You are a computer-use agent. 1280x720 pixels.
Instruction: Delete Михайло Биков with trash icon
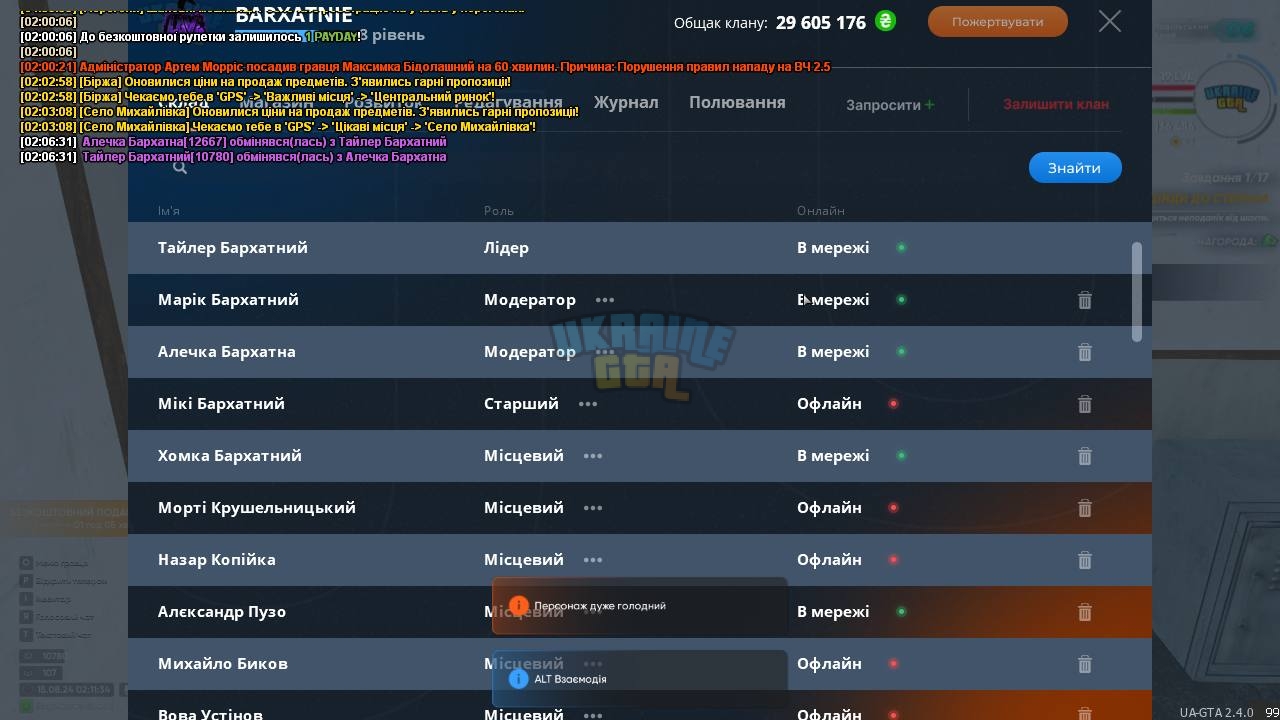point(1085,664)
